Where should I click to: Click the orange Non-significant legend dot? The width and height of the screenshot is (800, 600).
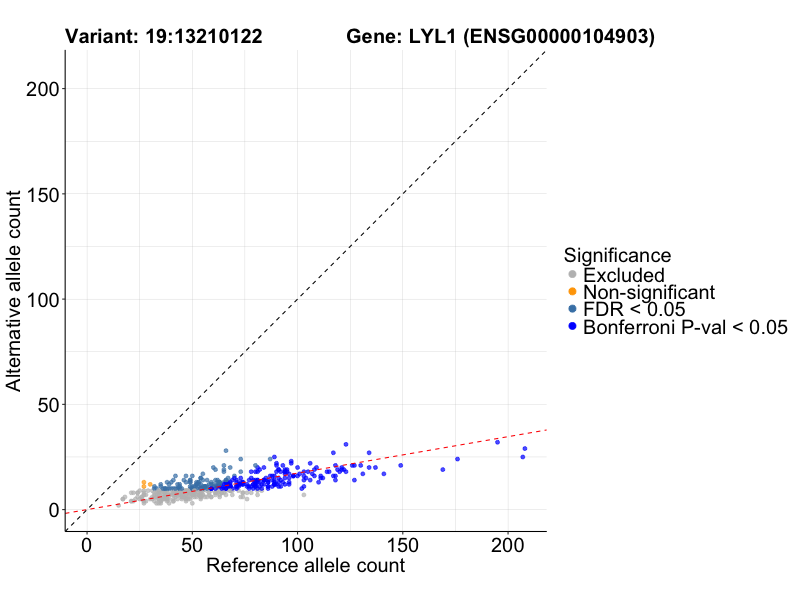click(572, 292)
